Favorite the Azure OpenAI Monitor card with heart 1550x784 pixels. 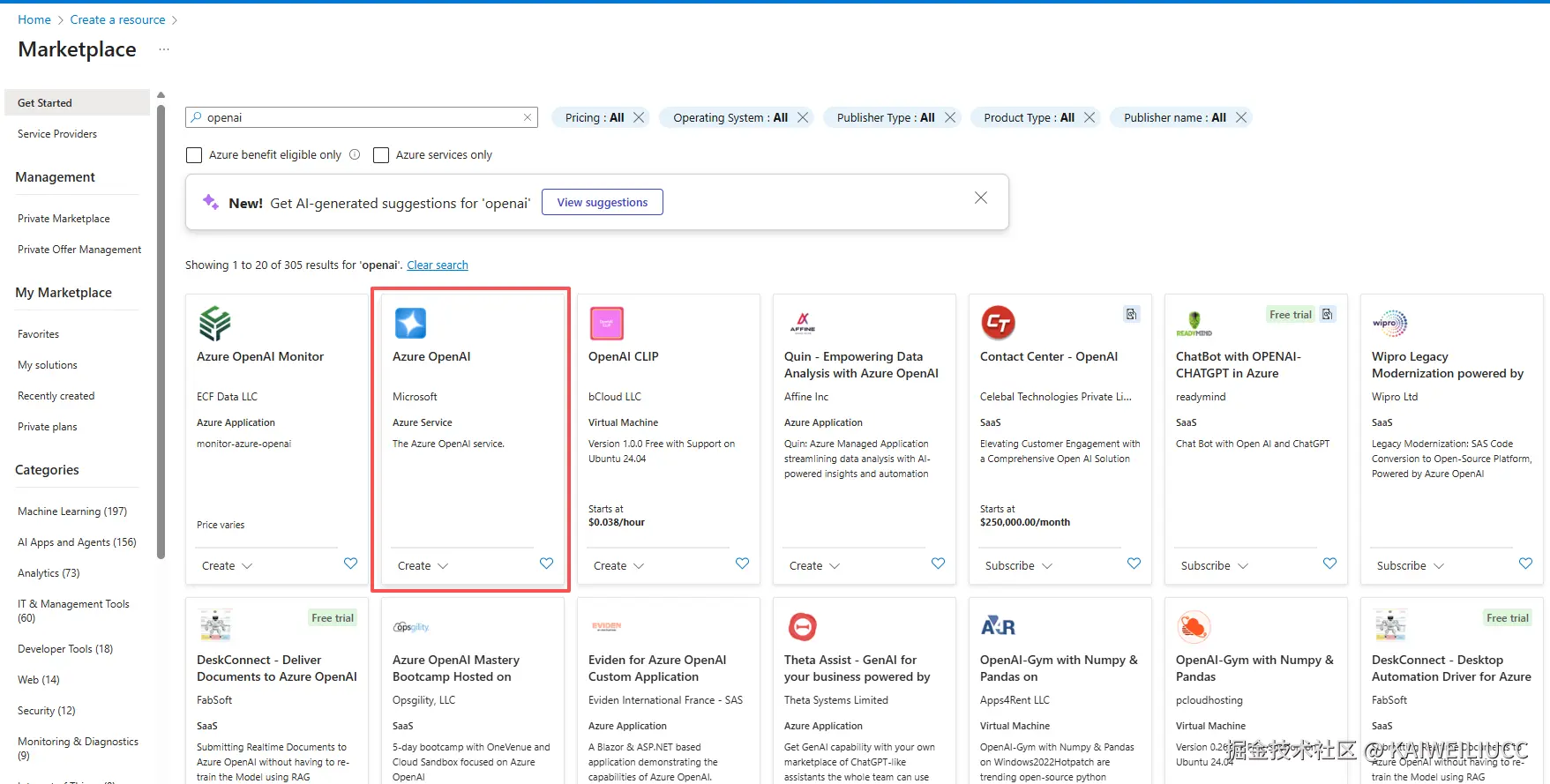(350, 564)
